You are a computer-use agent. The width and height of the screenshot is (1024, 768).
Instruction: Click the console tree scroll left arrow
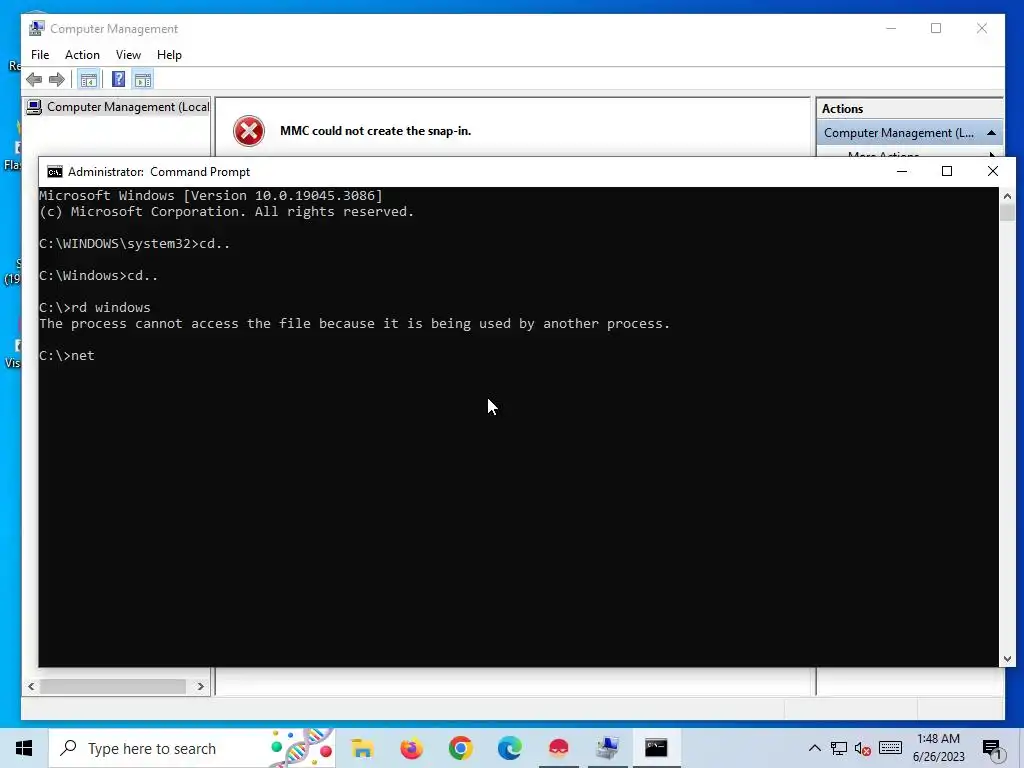pos(31,686)
